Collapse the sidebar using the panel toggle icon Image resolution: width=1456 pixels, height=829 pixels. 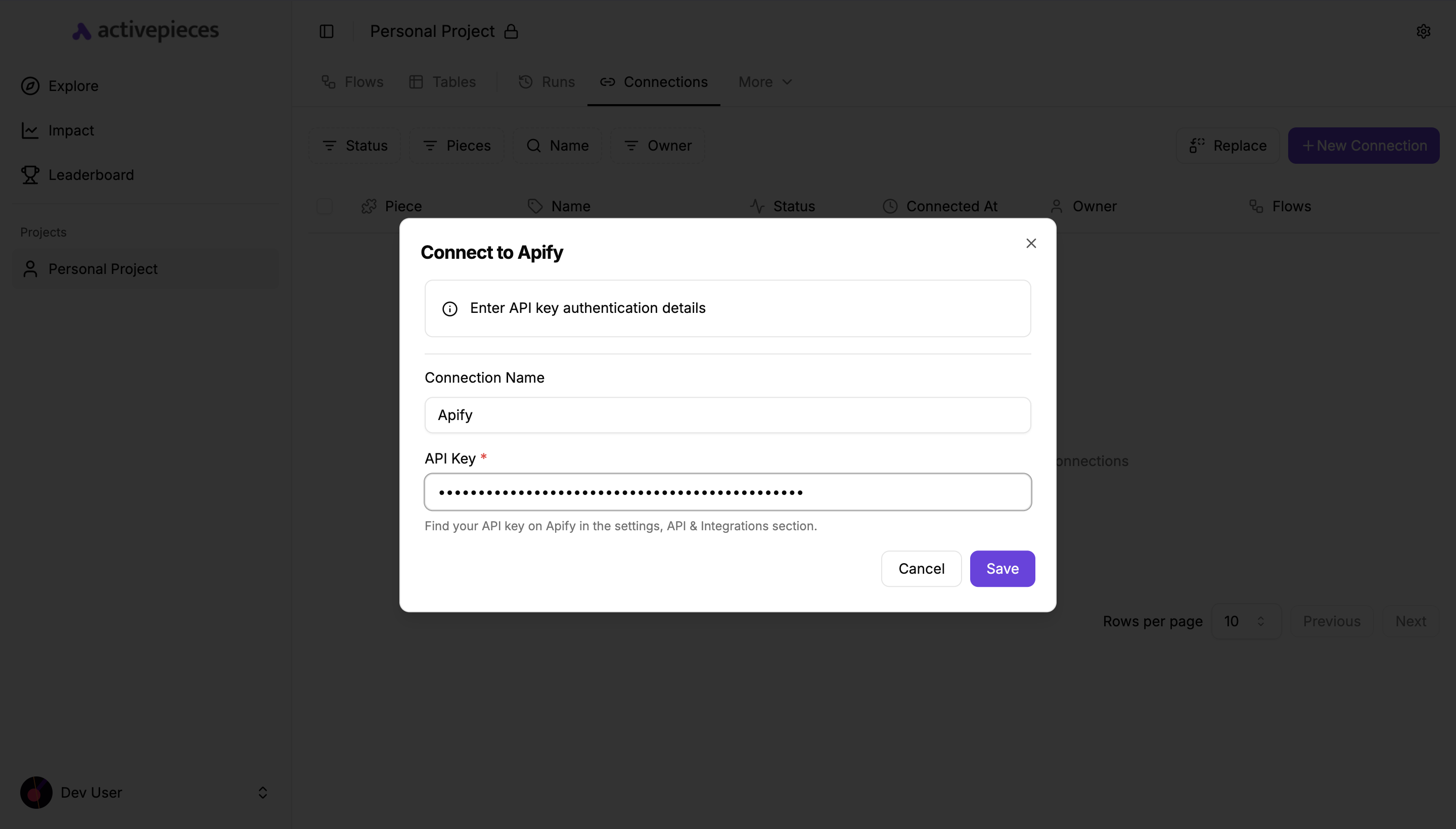pyautogui.click(x=326, y=31)
